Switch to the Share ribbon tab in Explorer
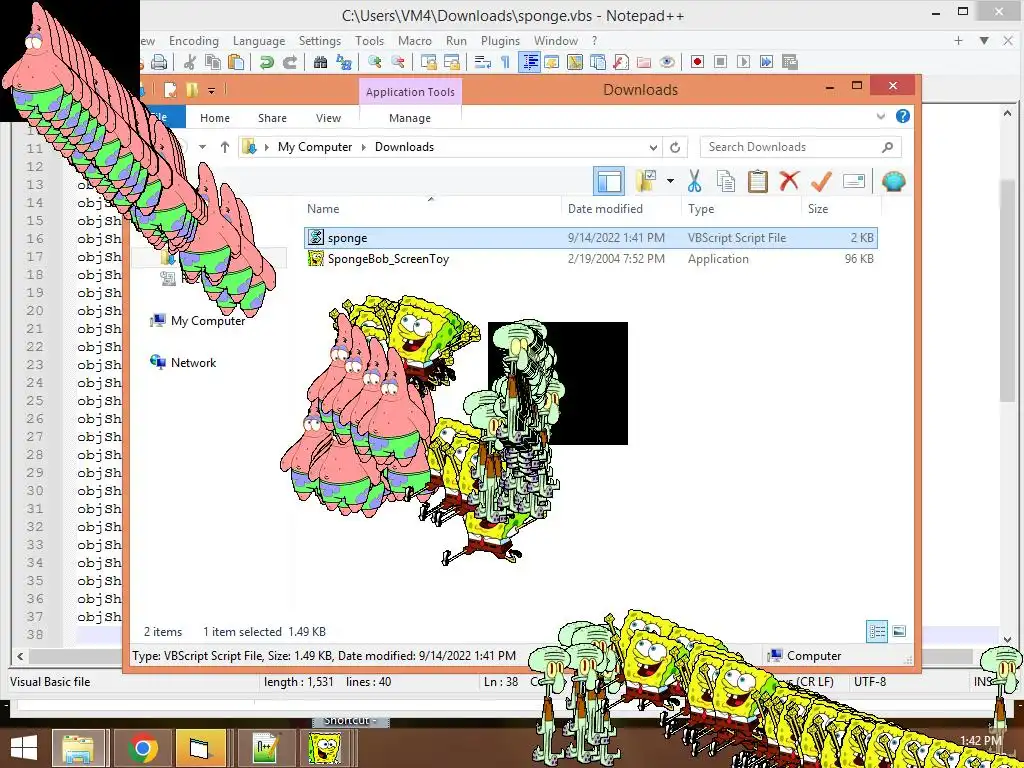This screenshot has height=768, width=1024. [x=272, y=118]
